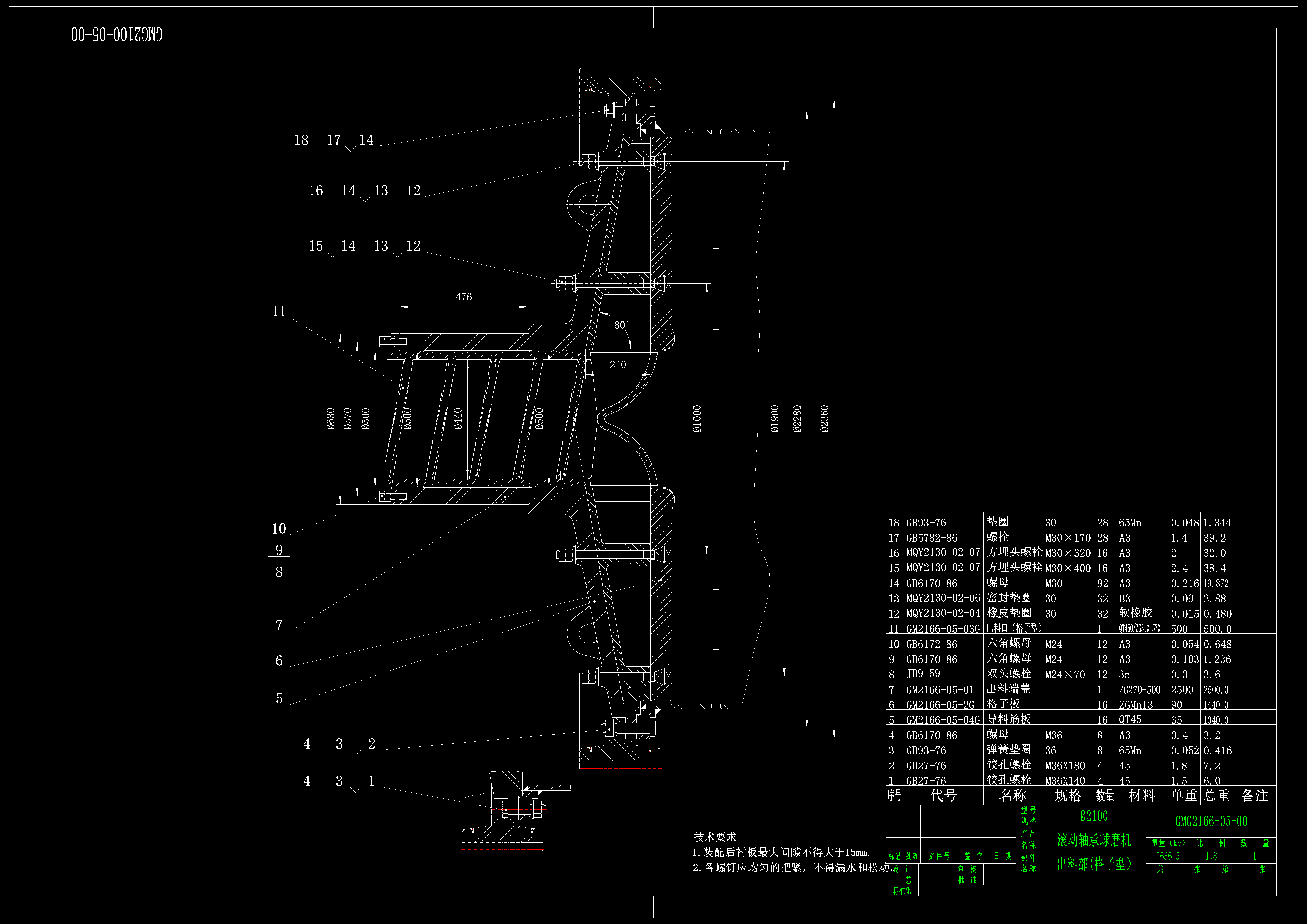Select part balloon number 9

[279, 550]
